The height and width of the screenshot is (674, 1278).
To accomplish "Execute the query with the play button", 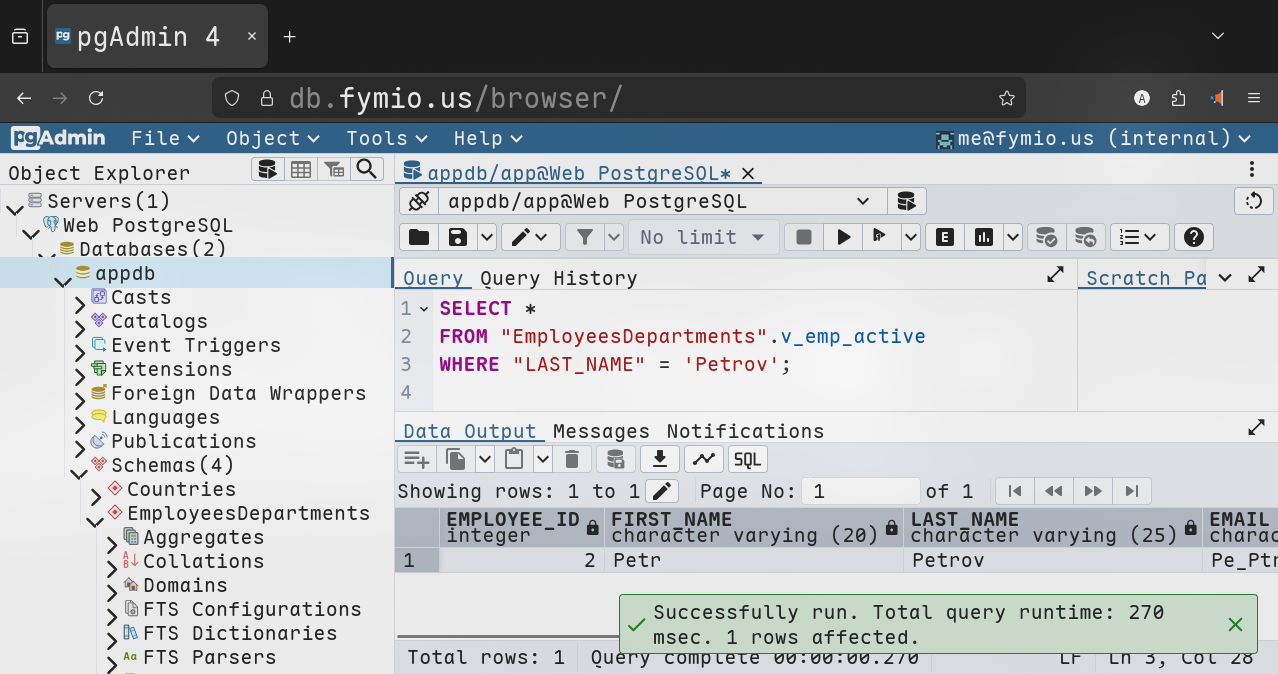I will [844, 237].
